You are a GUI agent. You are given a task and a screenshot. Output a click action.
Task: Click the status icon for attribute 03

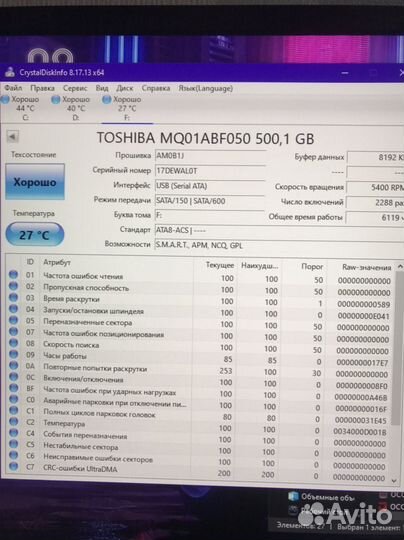[x=13, y=298]
